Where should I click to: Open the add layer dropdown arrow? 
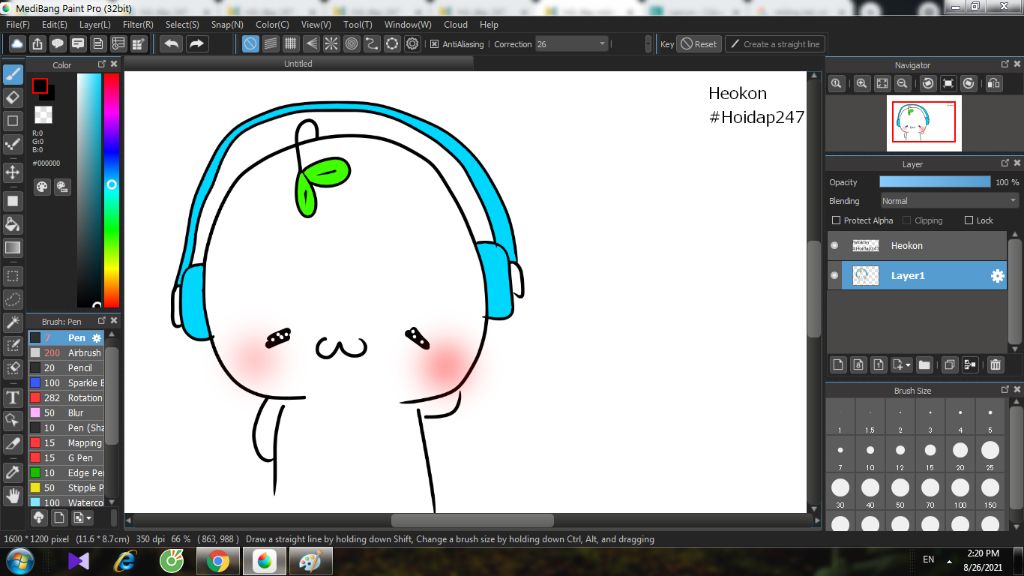click(x=907, y=365)
